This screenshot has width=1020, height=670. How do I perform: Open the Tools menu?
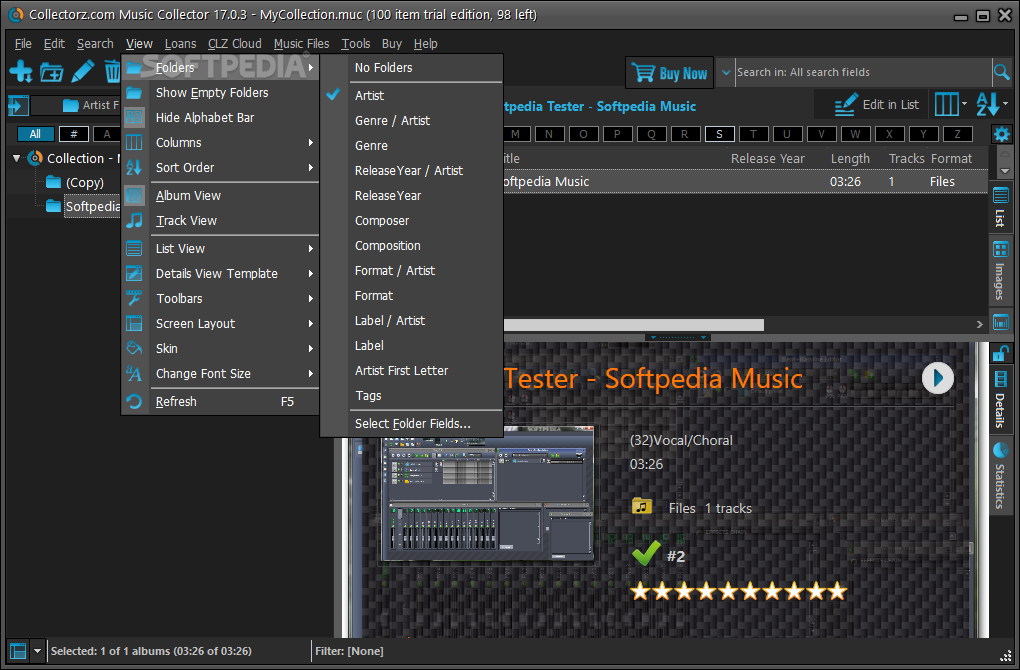click(356, 44)
